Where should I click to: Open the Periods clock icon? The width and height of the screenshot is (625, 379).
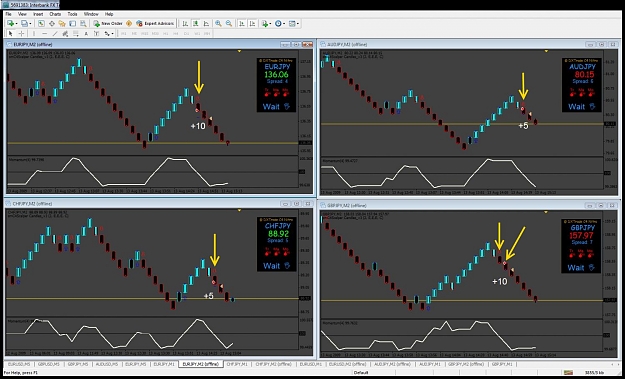(x=278, y=24)
